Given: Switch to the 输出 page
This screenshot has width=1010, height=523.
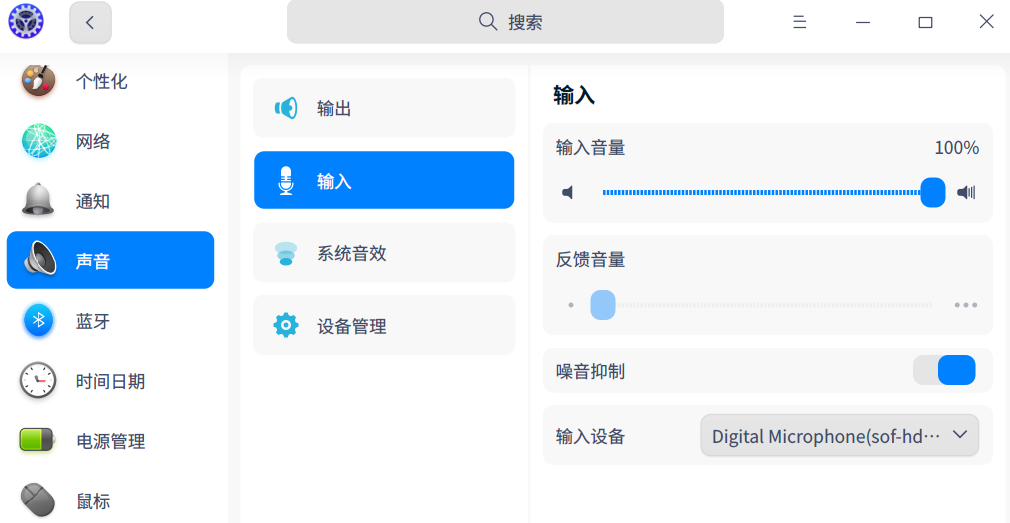Looking at the screenshot, I should (x=385, y=108).
